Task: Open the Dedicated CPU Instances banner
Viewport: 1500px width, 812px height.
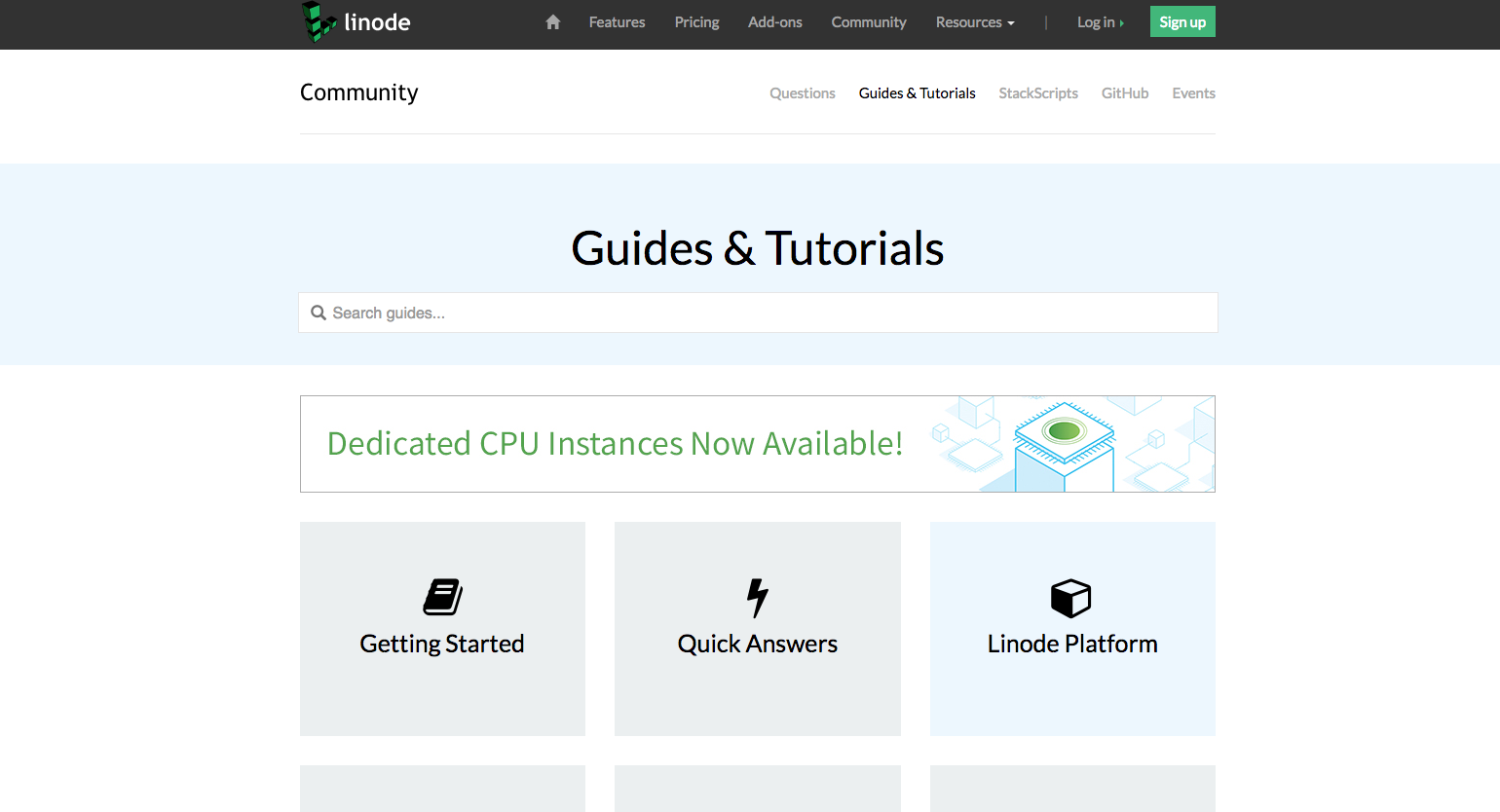Action: click(758, 444)
